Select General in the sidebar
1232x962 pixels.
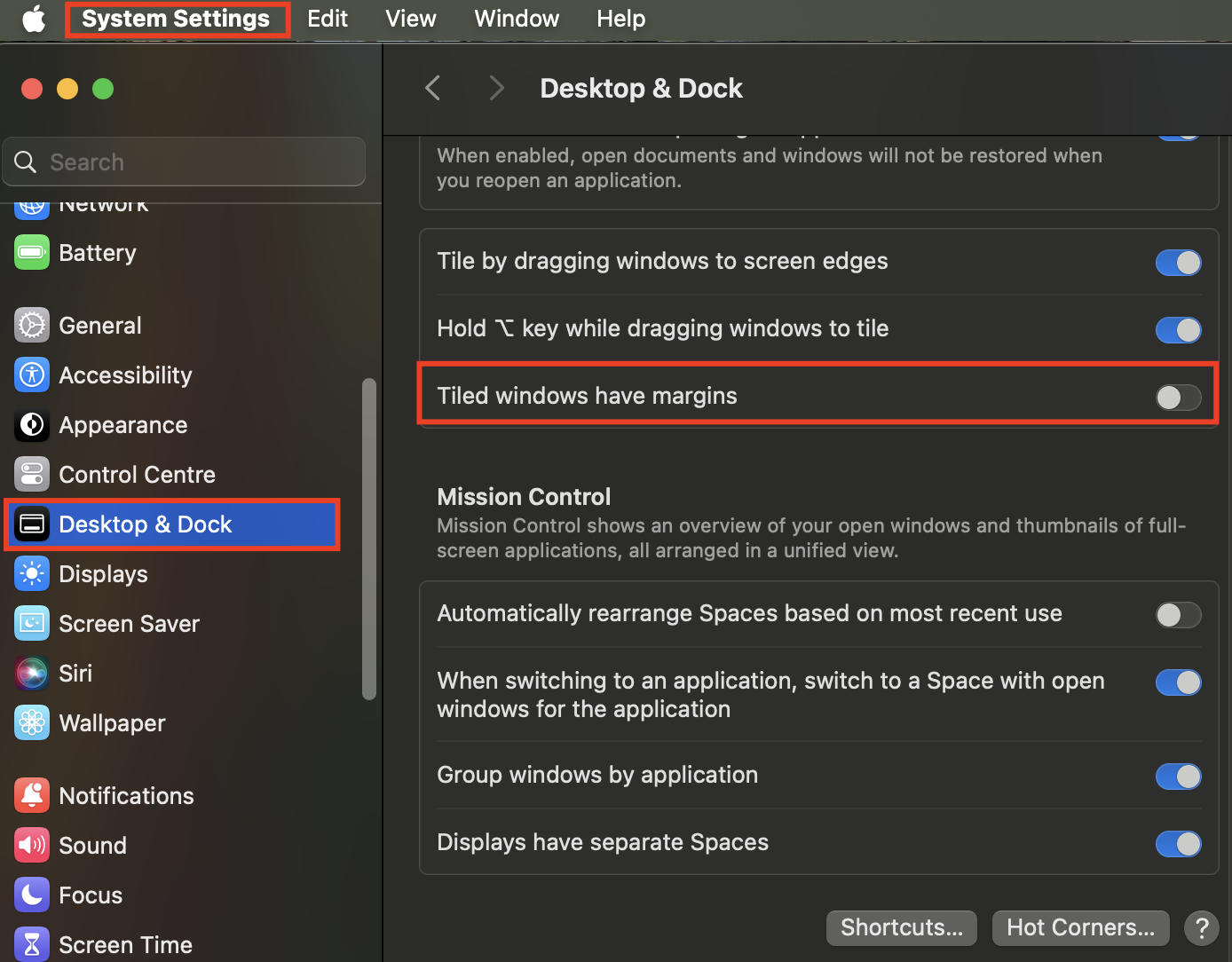coord(172,326)
